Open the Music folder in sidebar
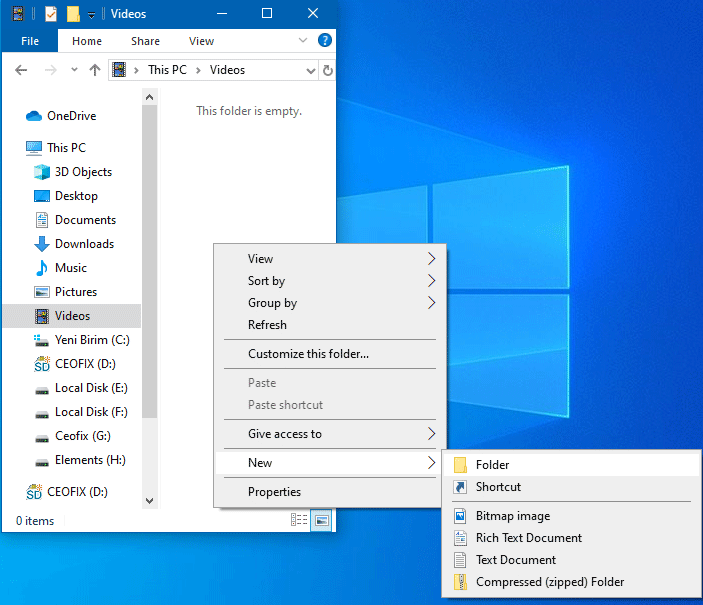 pos(70,268)
